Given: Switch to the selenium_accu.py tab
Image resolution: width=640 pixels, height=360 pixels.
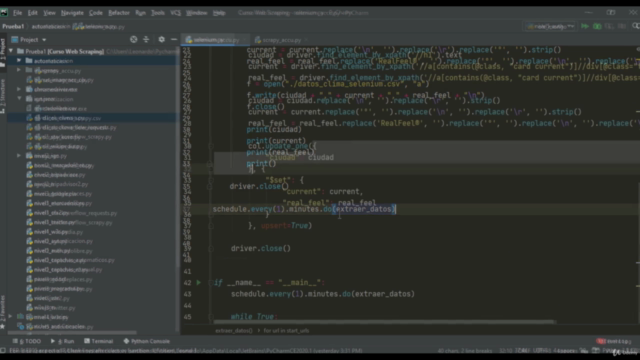Looking at the screenshot, I should tap(216, 40).
